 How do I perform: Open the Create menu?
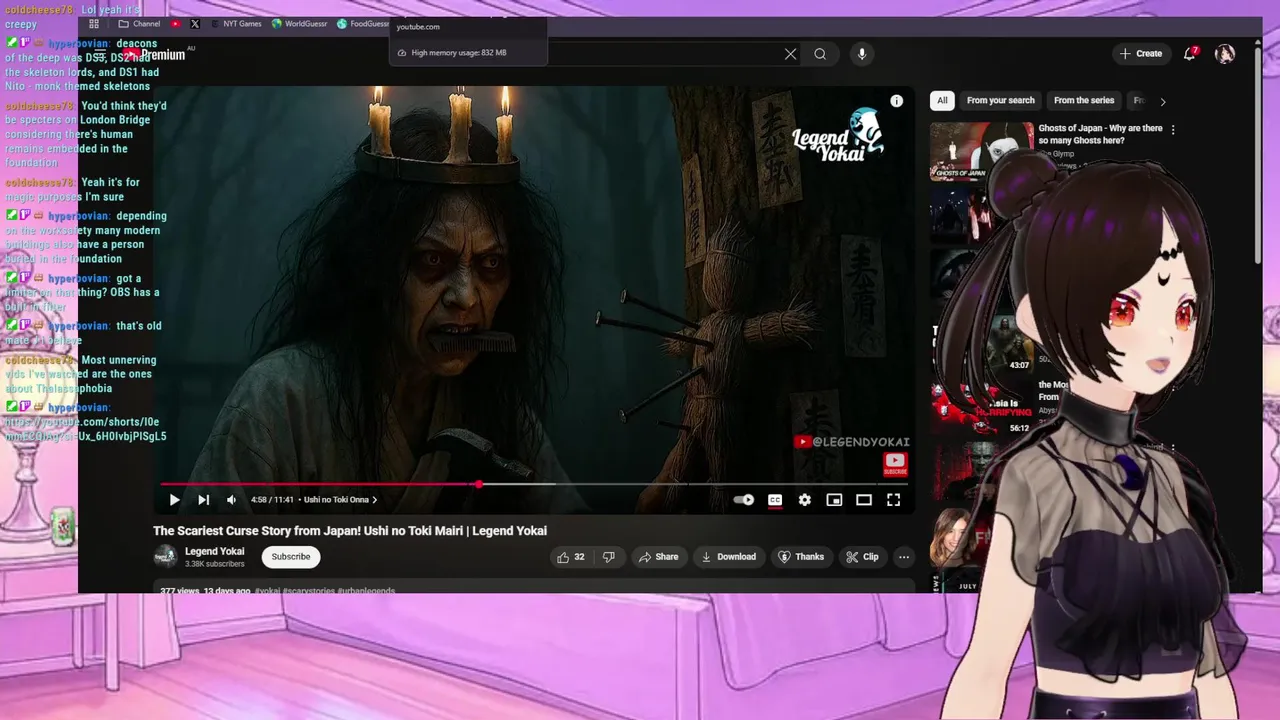click(1141, 54)
